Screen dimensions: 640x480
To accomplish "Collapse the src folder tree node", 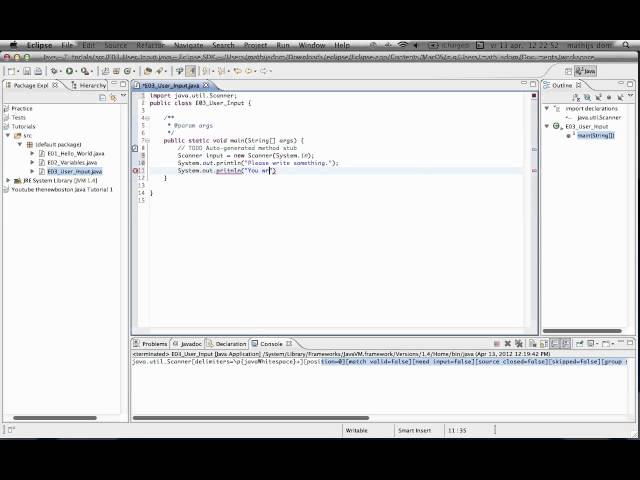I will (8, 136).
